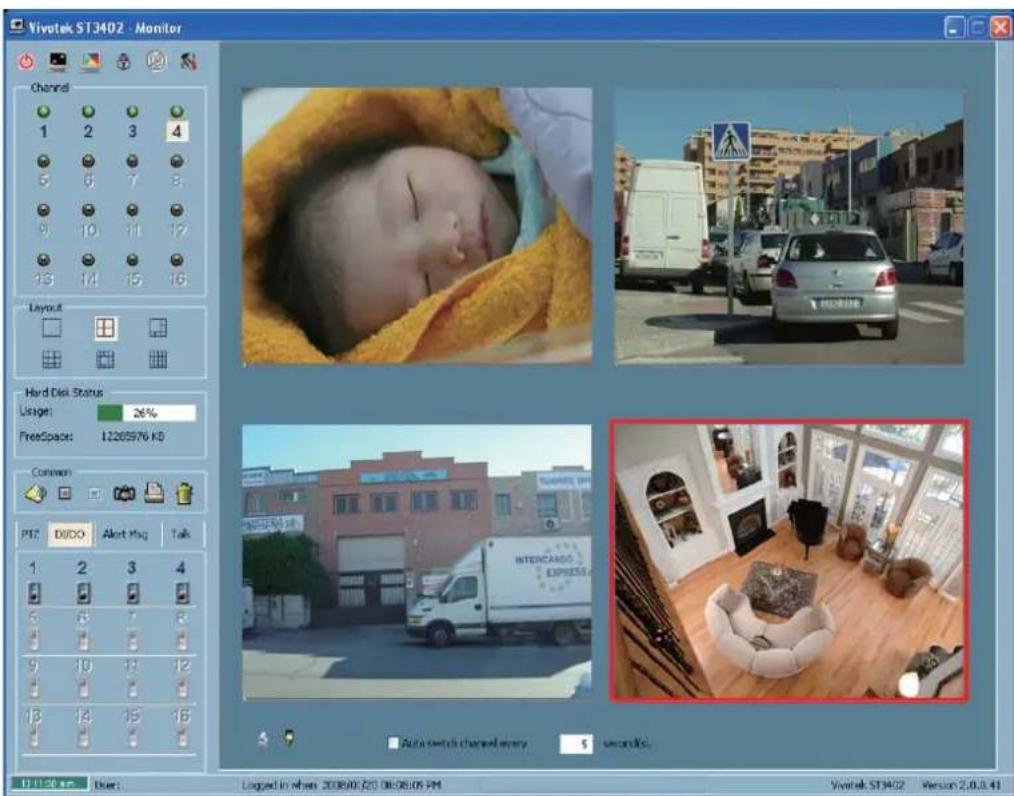Viewport: 1014px width, 796px height.
Task: Click the camera snapshot icon
Action: pyautogui.click(x=124, y=493)
